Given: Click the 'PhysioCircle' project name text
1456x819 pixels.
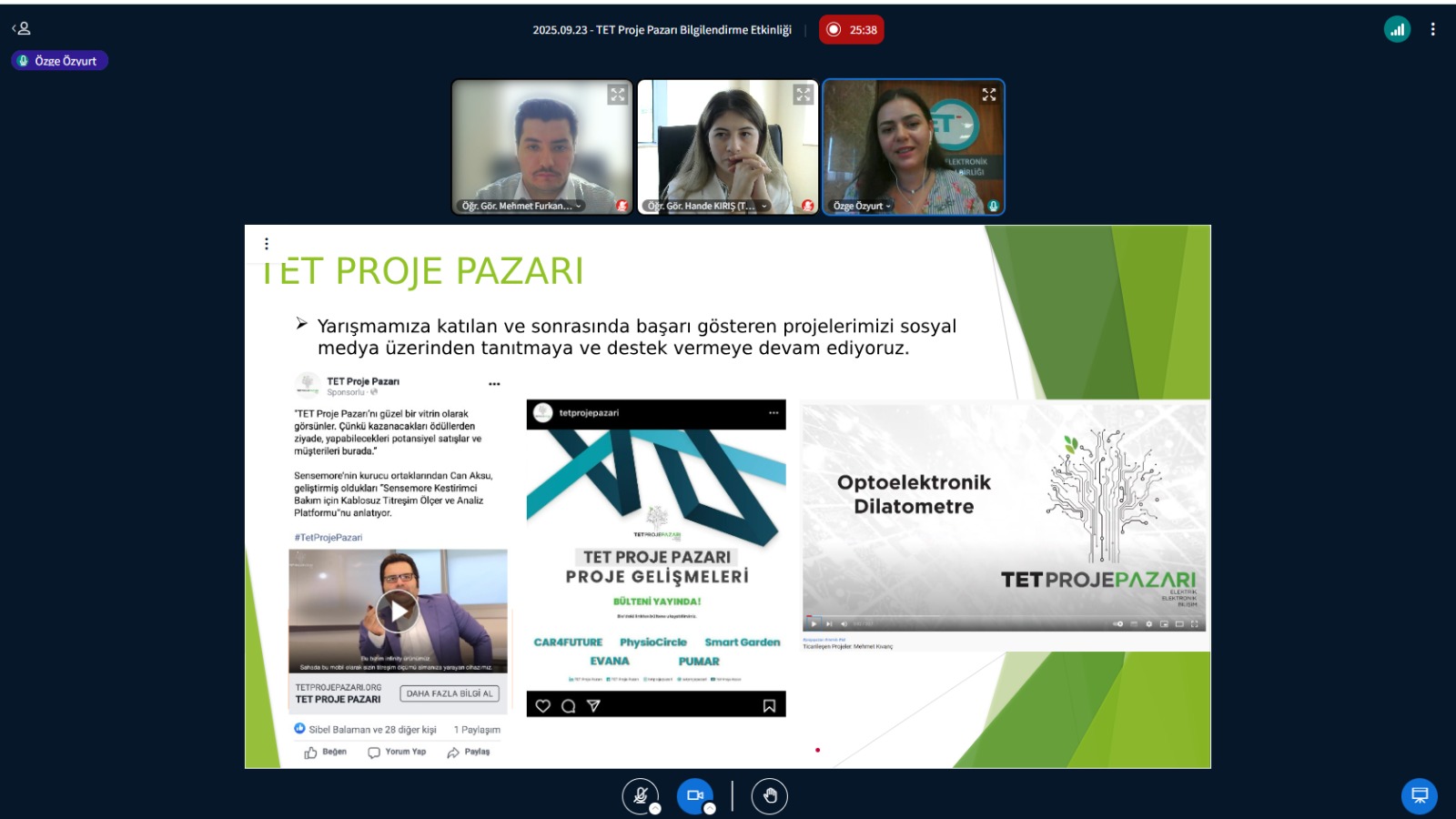Looking at the screenshot, I should click(653, 642).
